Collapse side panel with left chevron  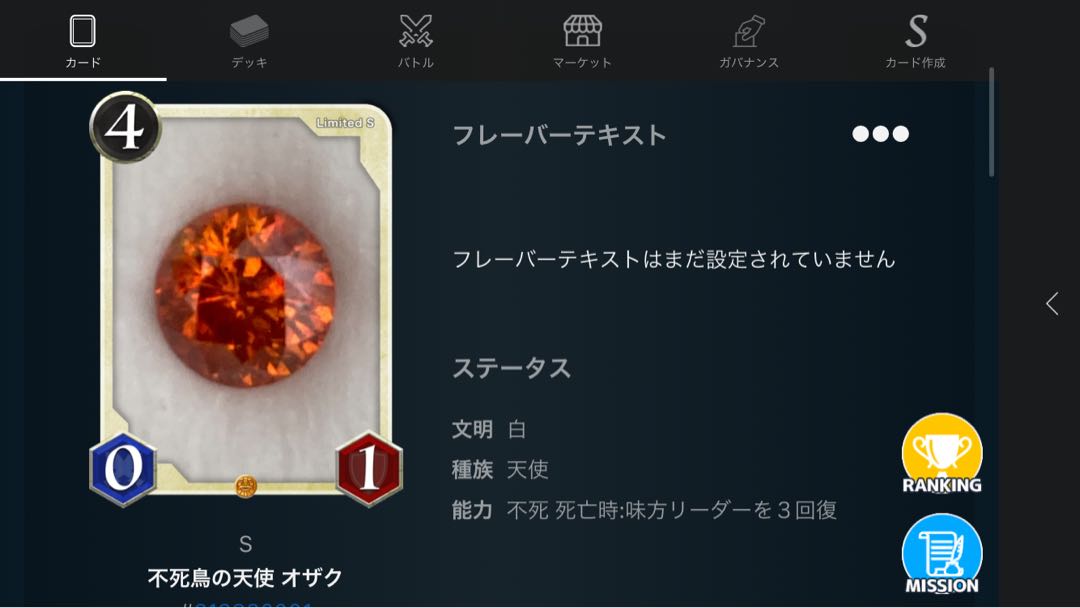pyautogui.click(x=1052, y=304)
